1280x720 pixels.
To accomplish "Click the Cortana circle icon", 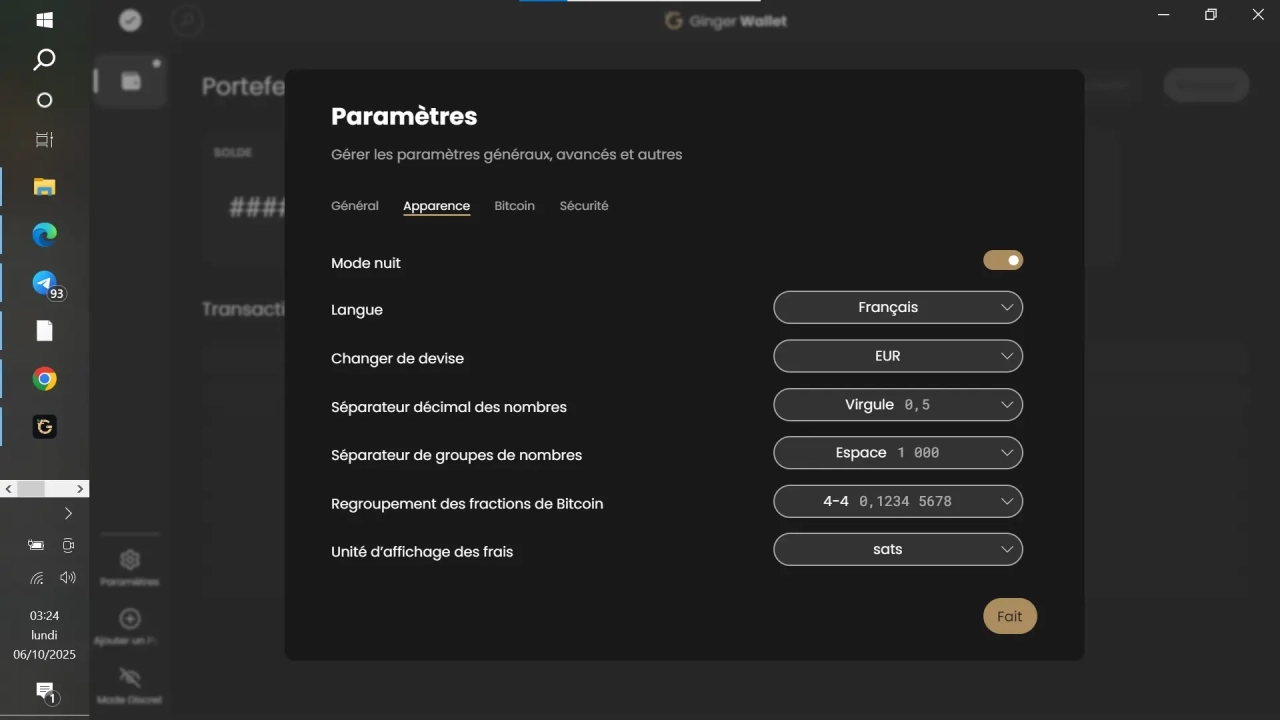I will tap(44, 100).
